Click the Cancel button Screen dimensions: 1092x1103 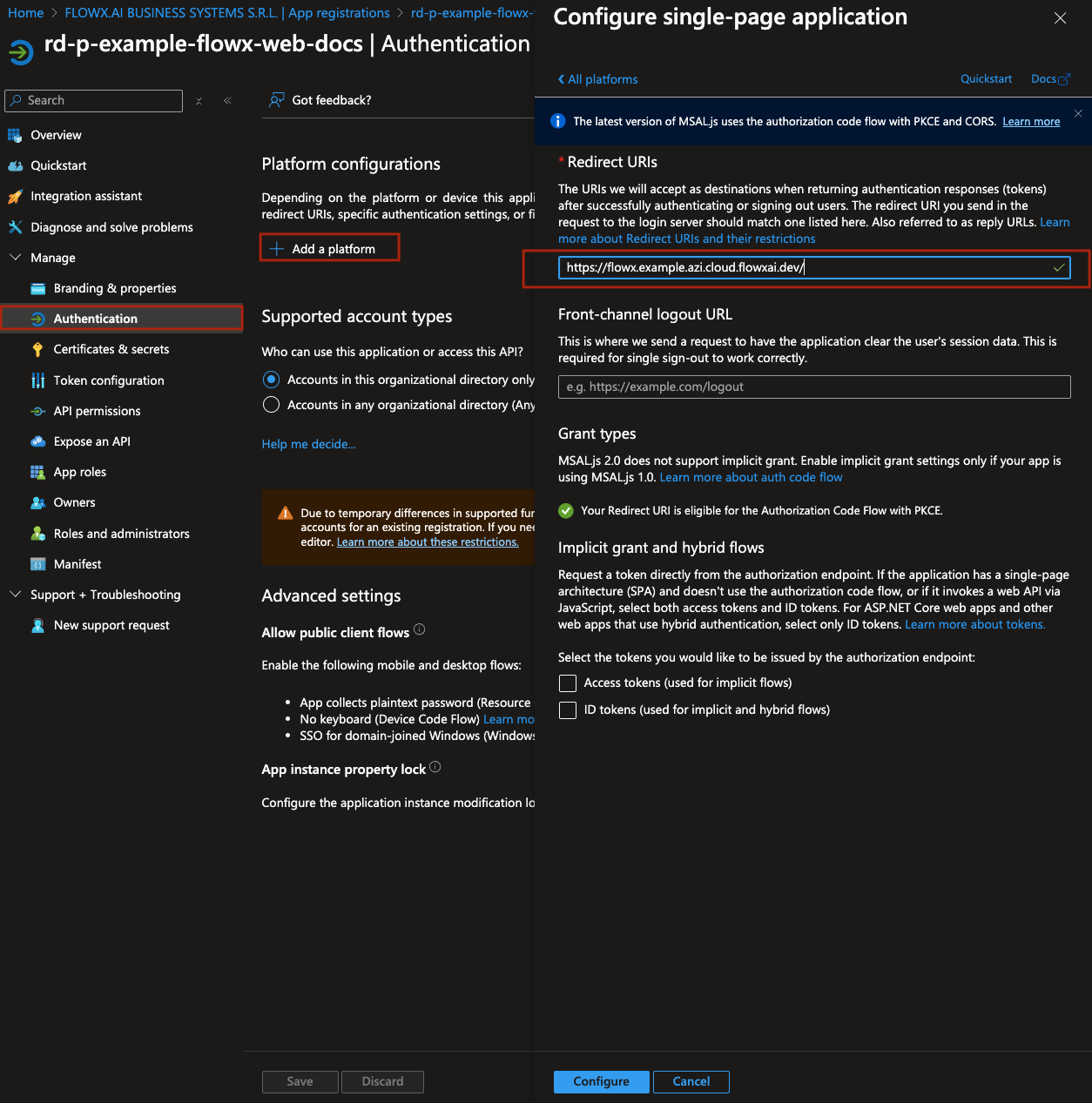pyautogui.click(x=691, y=1081)
